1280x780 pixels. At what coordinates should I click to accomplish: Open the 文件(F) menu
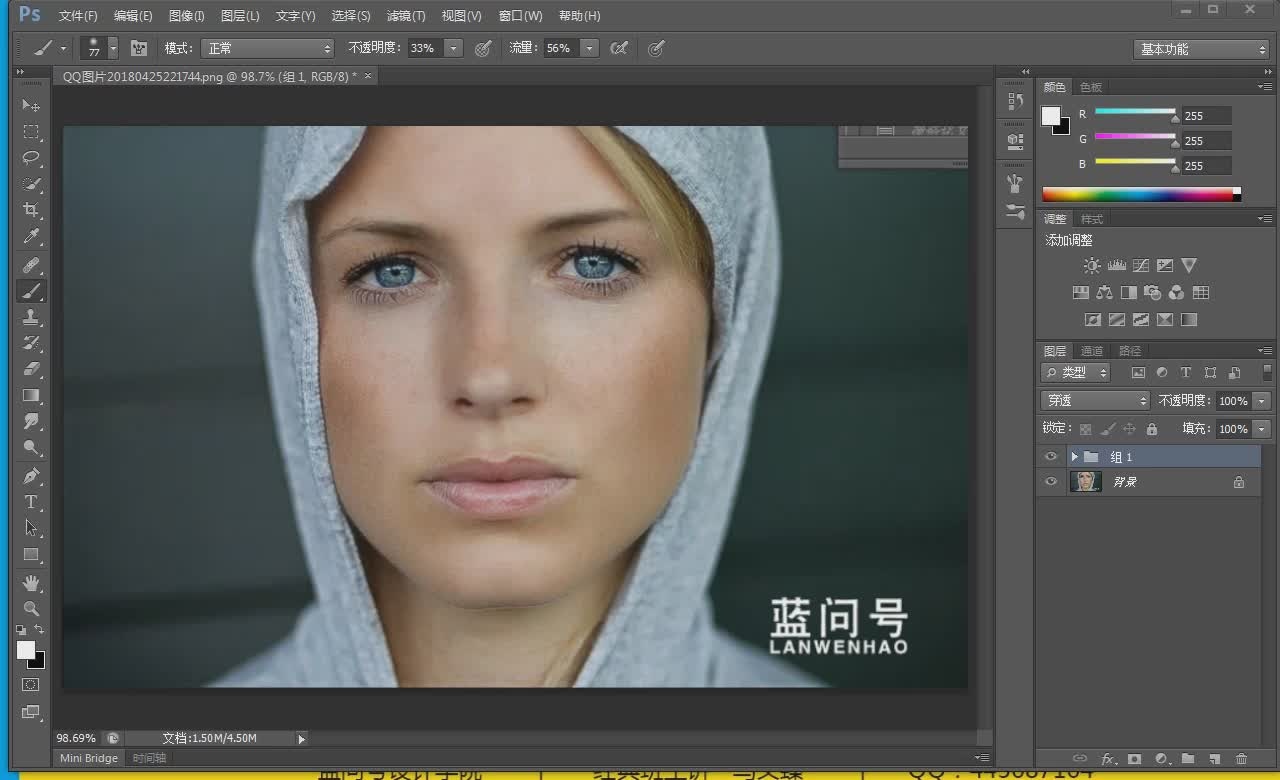78,16
